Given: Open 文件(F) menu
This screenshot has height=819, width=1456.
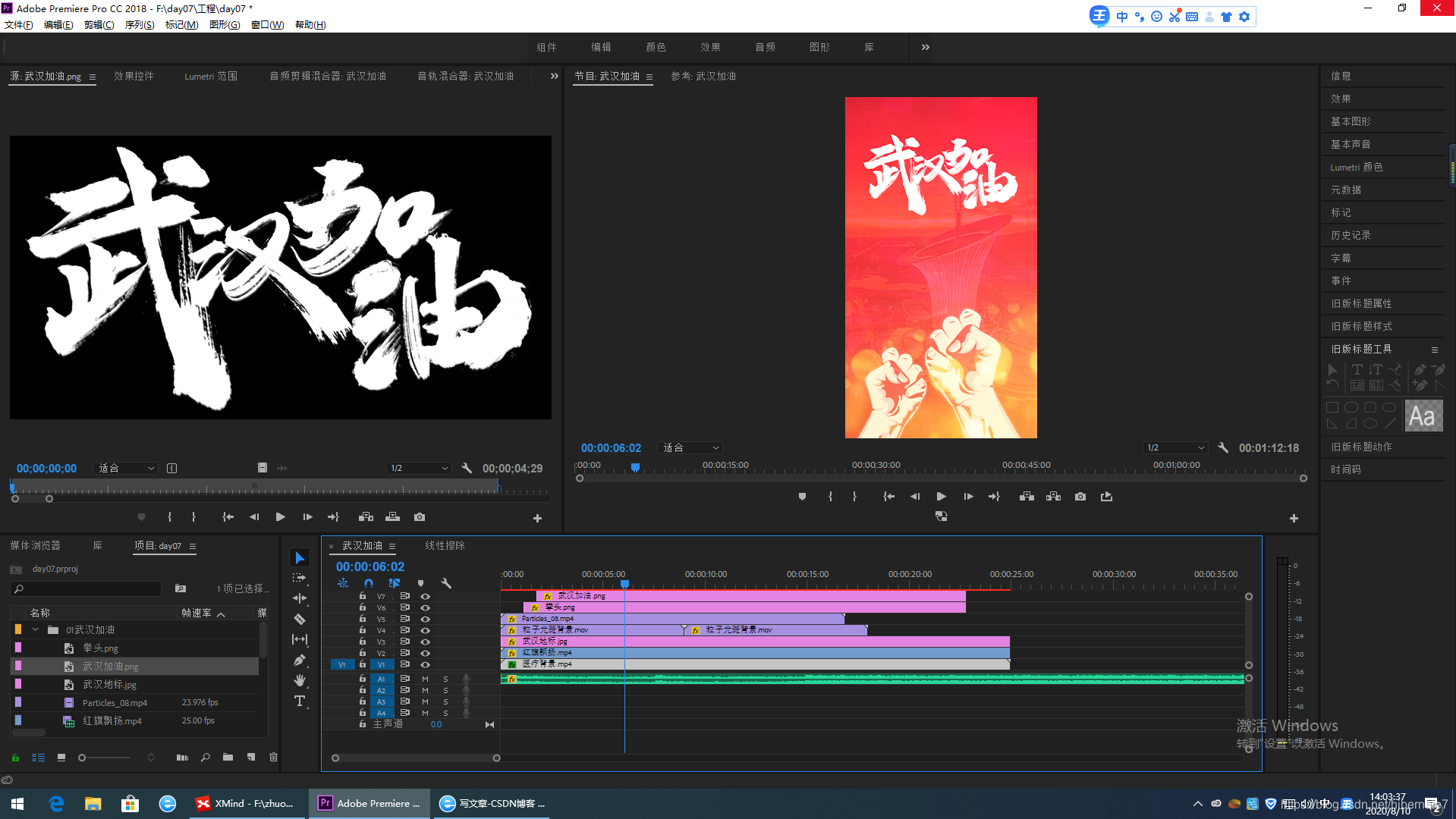Looking at the screenshot, I should pos(19,25).
